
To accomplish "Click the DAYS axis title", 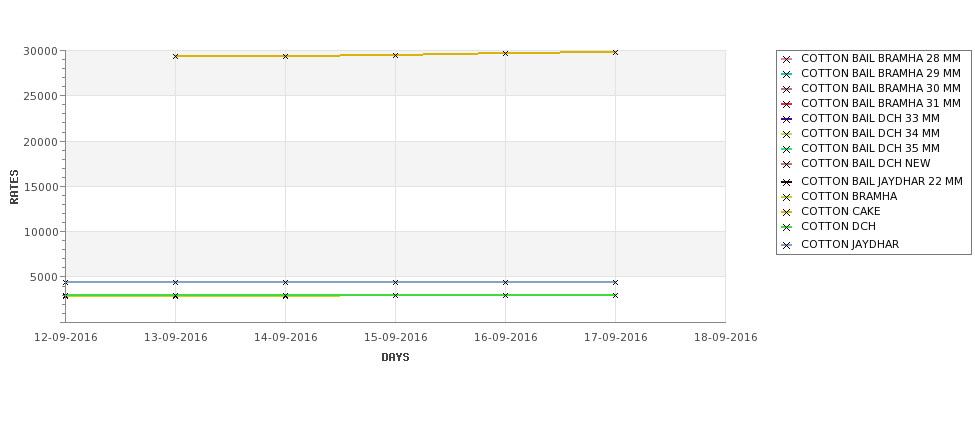I will click(395, 358).
